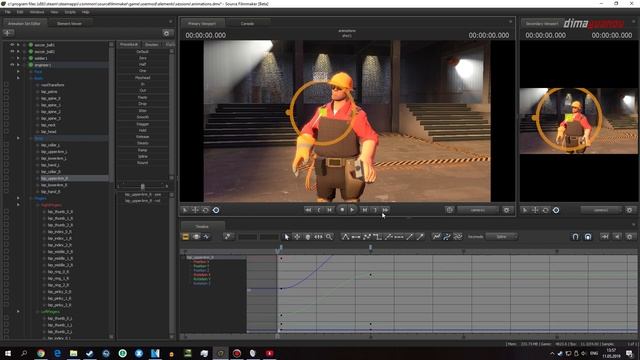Click the fast-forward to end button
640x360 pixels.
385,210
